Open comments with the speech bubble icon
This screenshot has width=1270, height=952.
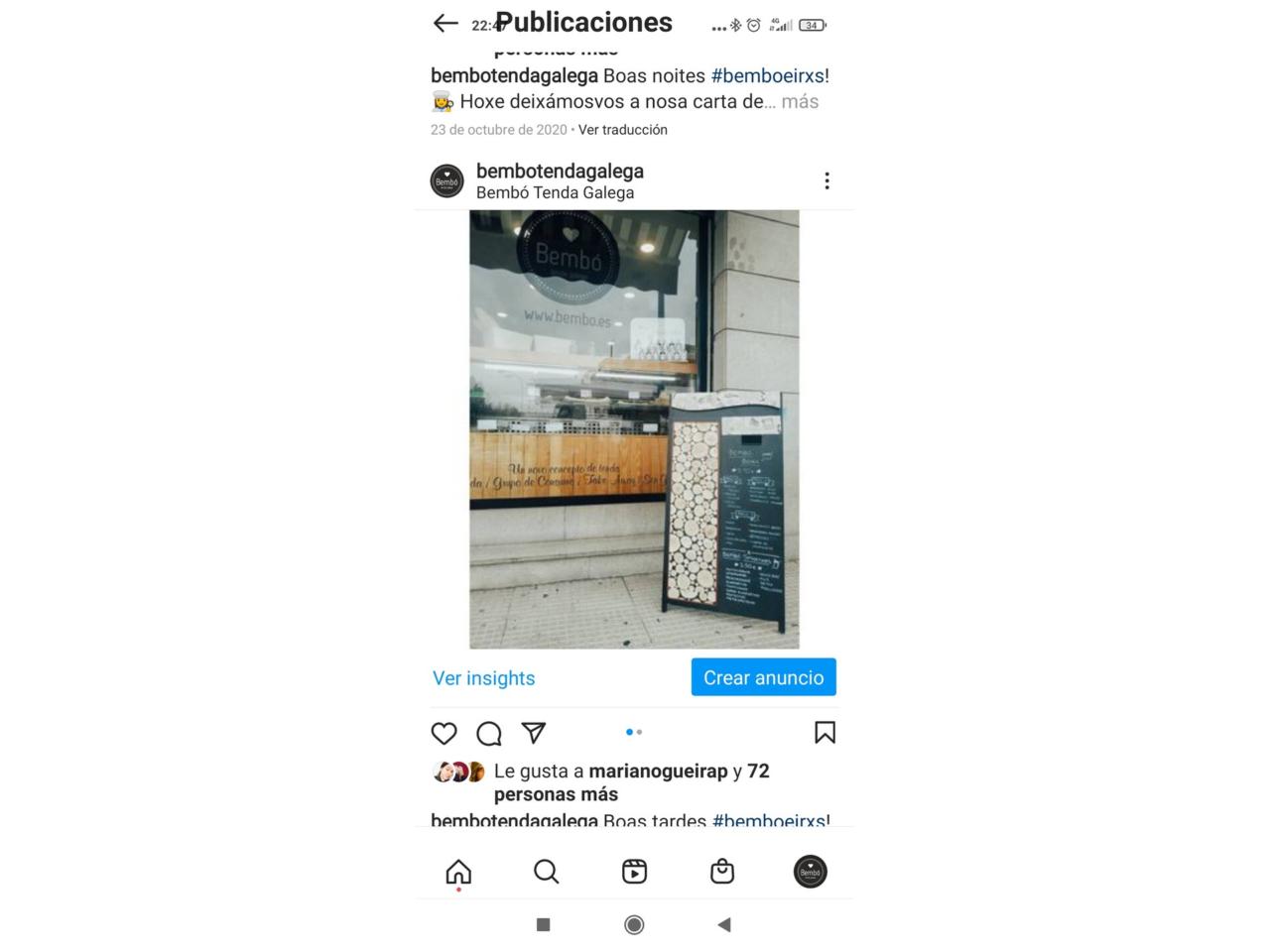[x=489, y=733]
